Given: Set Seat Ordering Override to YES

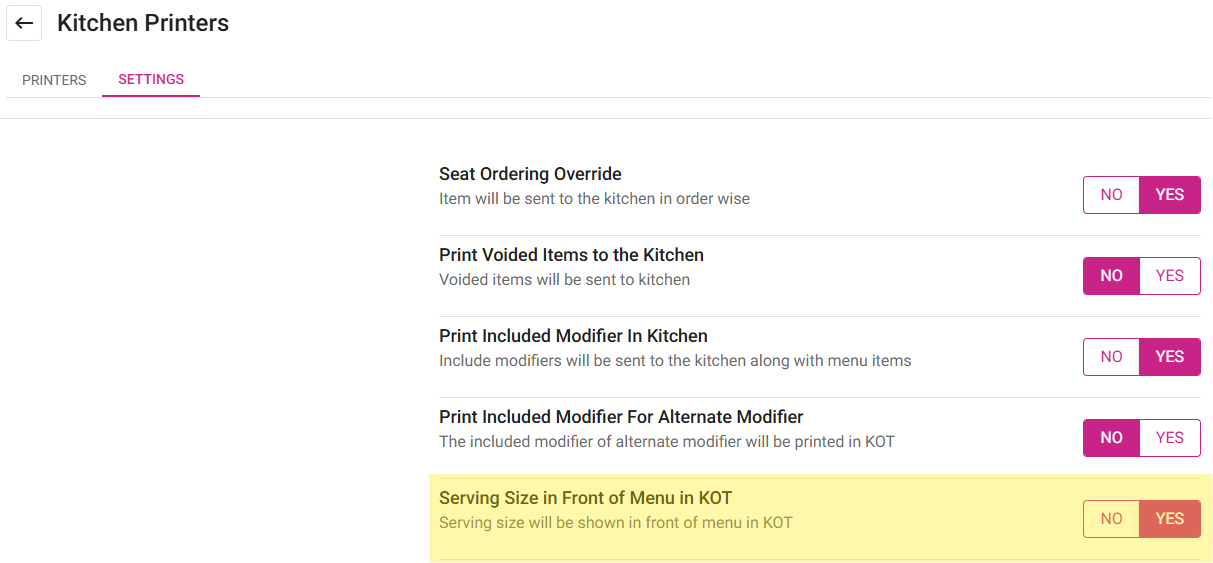Looking at the screenshot, I should [x=1169, y=195].
